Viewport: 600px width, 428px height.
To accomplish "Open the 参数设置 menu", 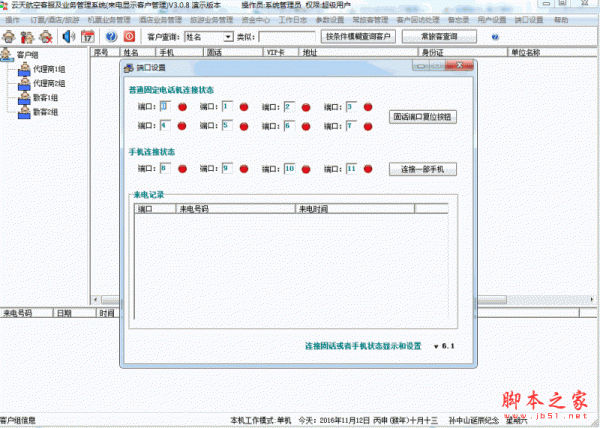I will point(329,20).
